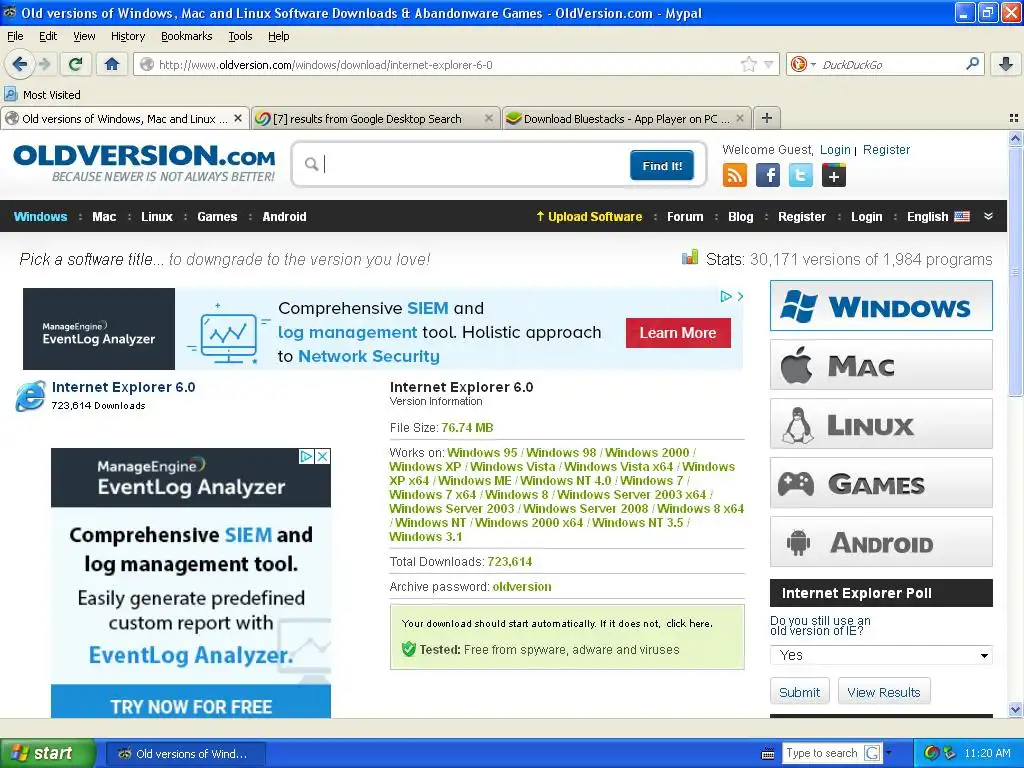
Task: Close the Google Desktop Search tab
Action: click(x=488, y=118)
